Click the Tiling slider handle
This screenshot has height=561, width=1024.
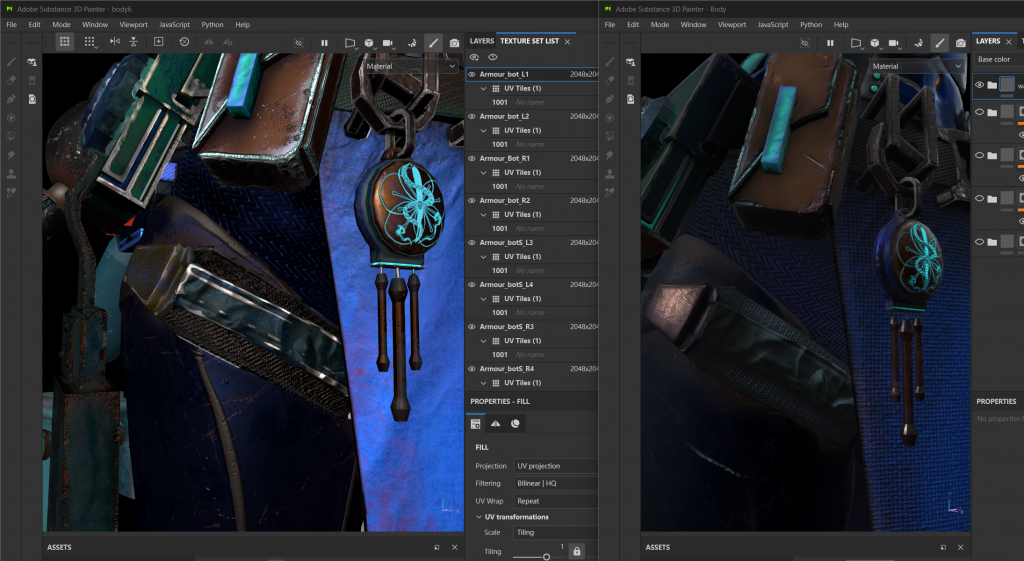546,556
